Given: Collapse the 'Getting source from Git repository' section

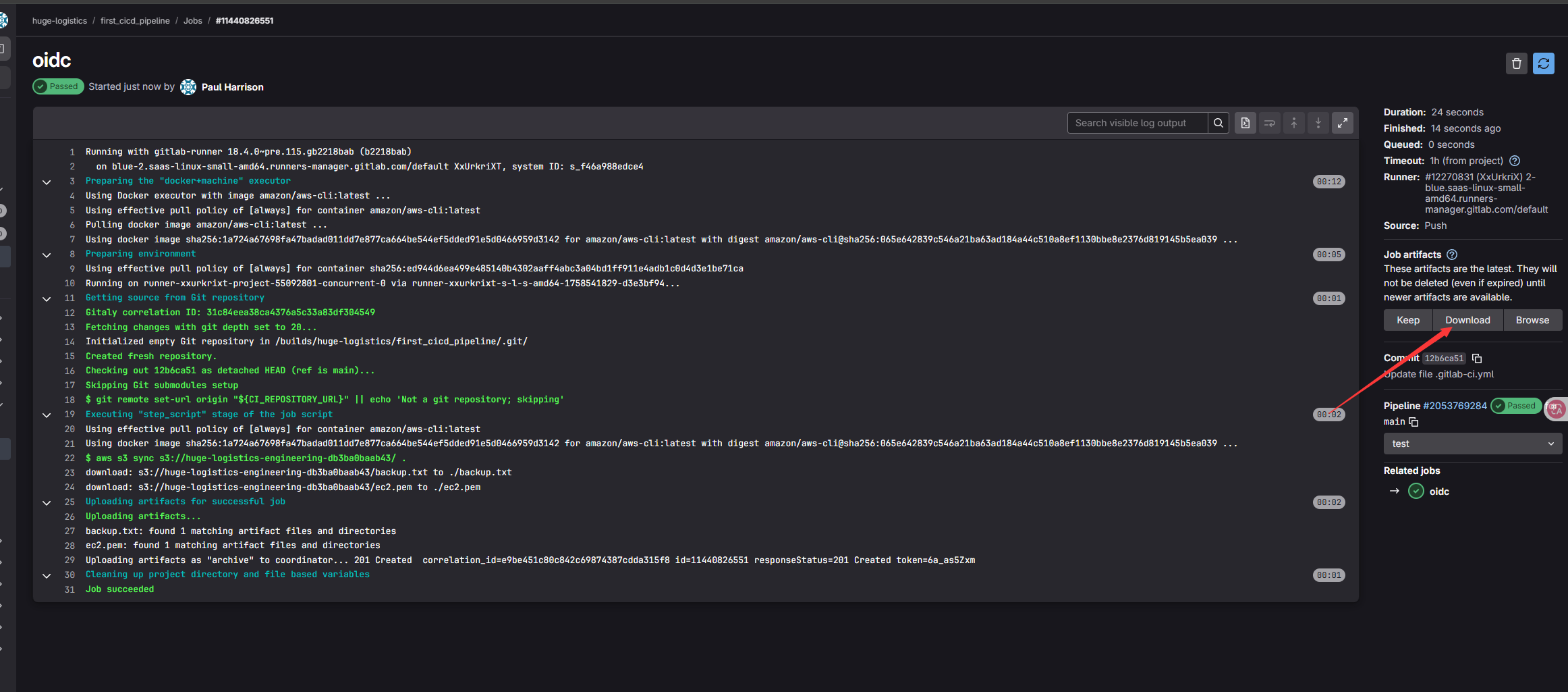Looking at the screenshot, I should [x=47, y=298].
